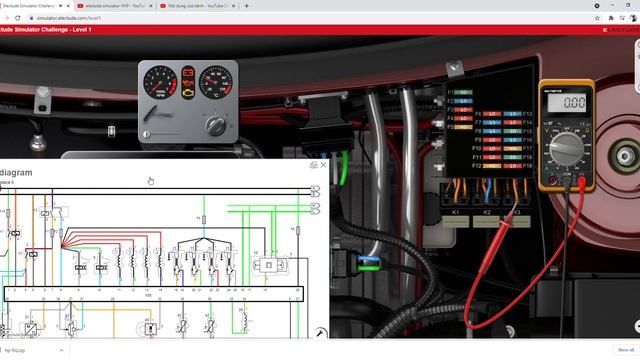Click fuse F5 in the fuse box
The image size is (640, 360).
(463, 127)
